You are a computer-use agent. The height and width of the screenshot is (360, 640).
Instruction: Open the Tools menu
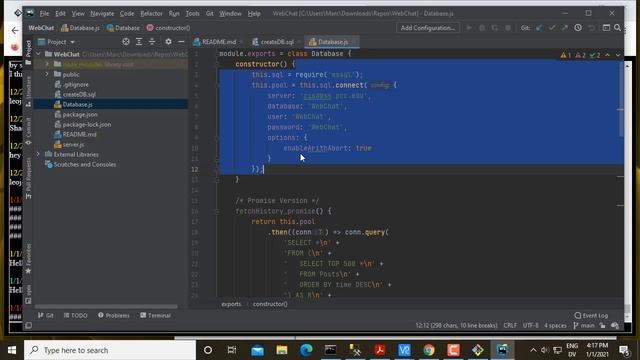click(x=192, y=13)
